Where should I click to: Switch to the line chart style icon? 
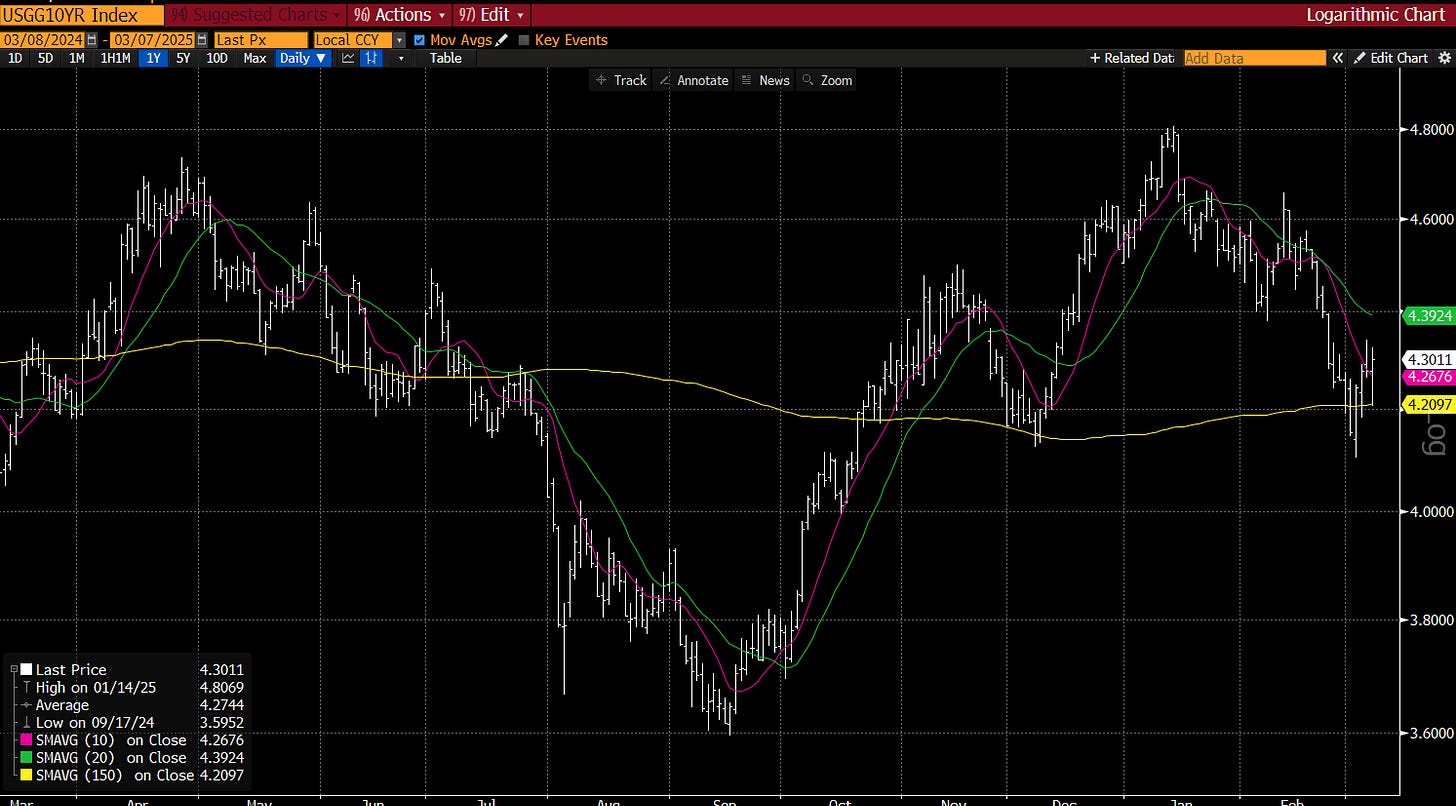point(348,58)
